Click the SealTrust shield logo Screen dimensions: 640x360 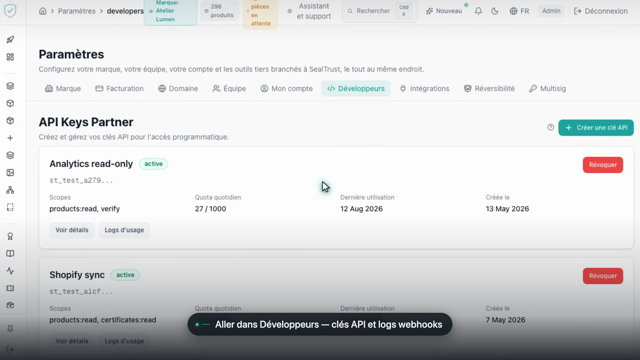pyautogui.click(x=10, y=11)
